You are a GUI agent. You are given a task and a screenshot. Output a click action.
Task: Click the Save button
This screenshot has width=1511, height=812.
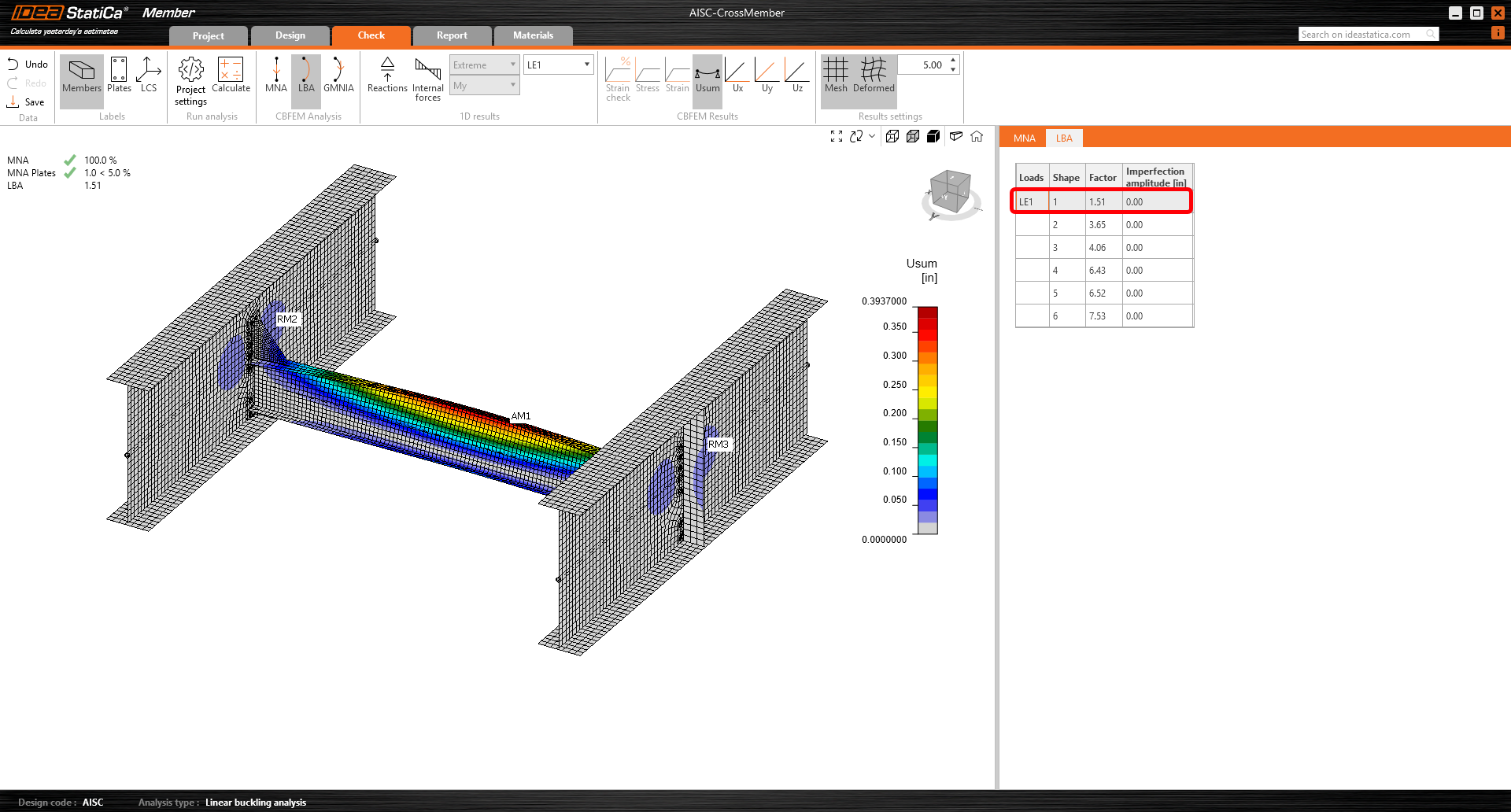27,102
